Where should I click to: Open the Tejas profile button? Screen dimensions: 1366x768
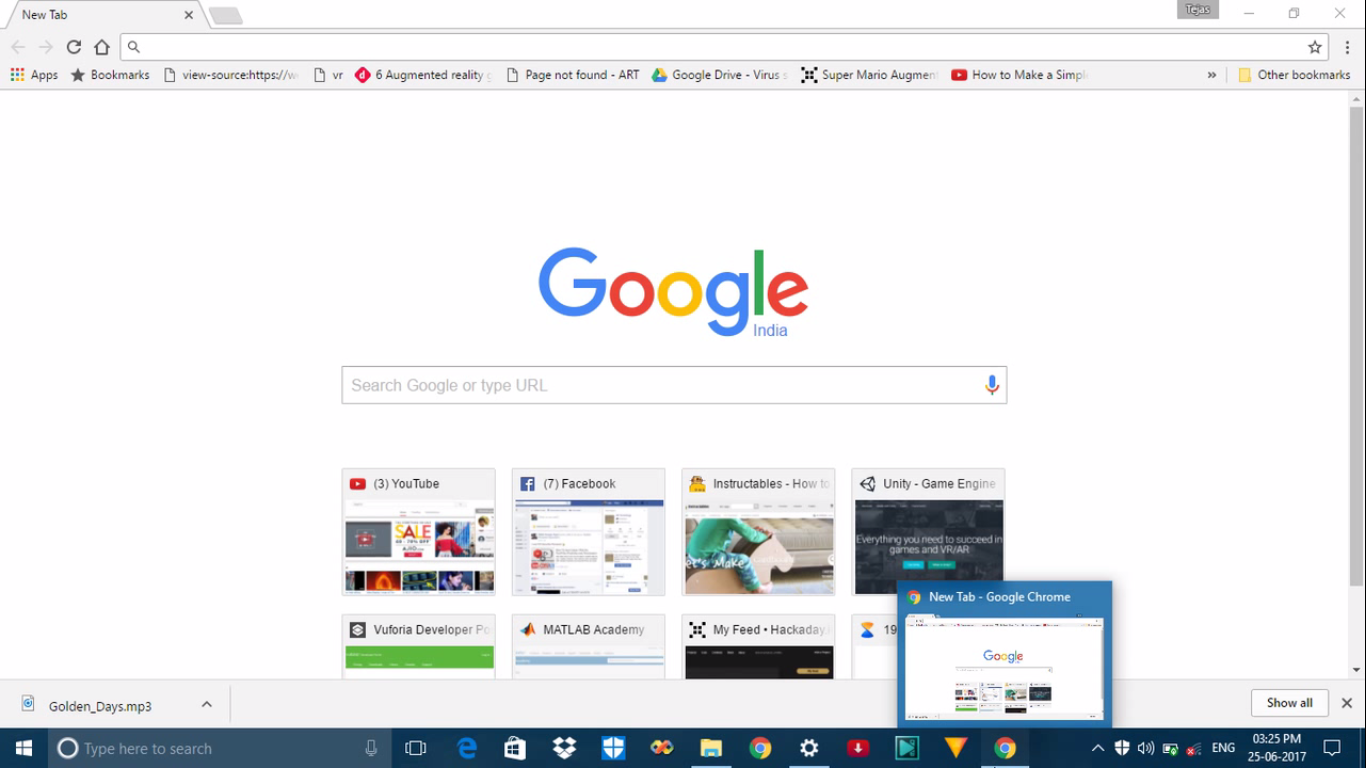tap(1198, 10)
